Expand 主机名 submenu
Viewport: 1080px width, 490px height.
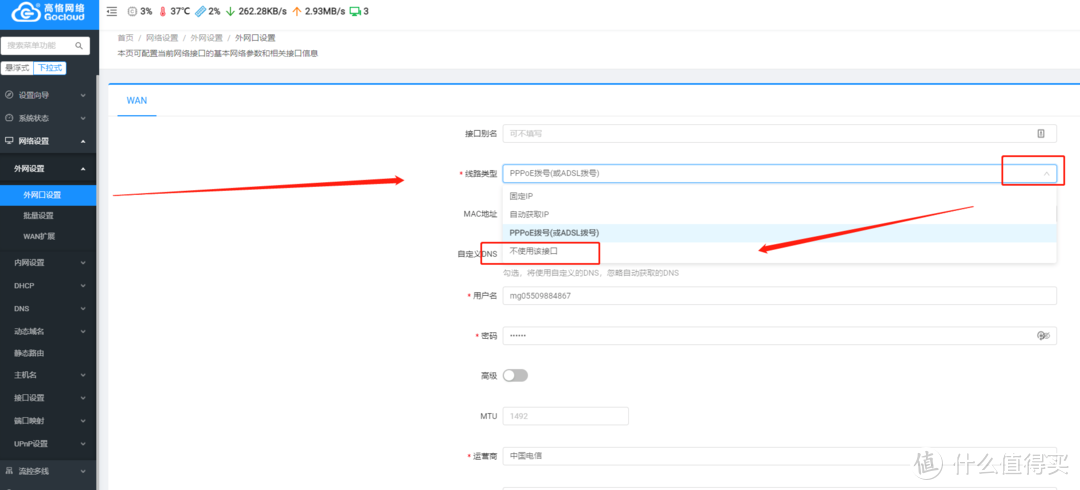49,376
